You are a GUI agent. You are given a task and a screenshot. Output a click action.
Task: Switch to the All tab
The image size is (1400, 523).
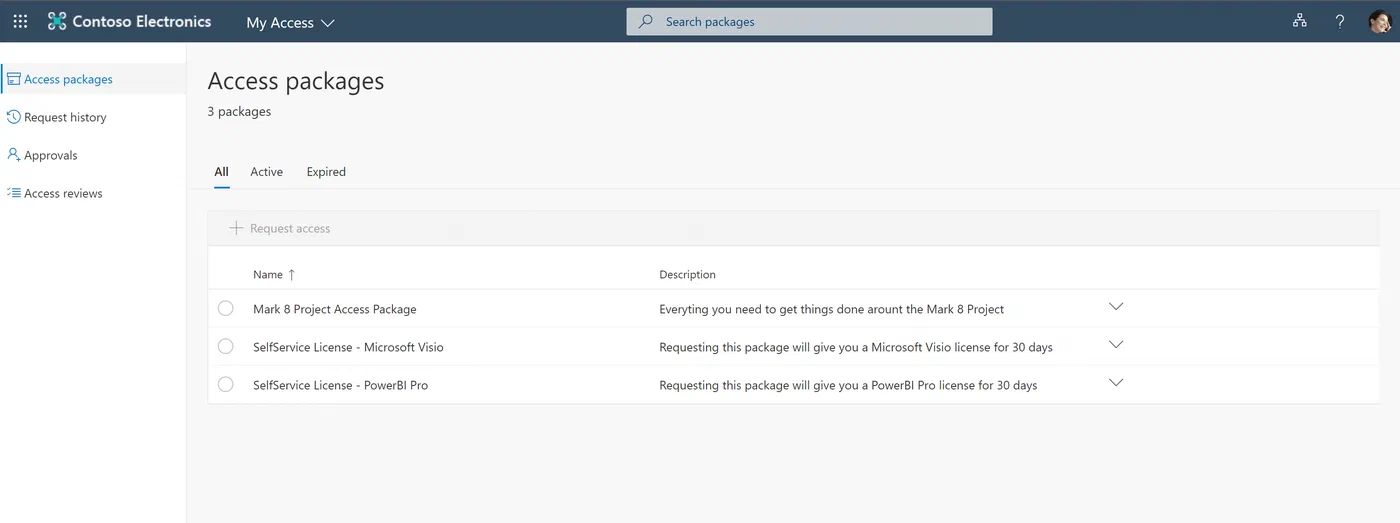tap(222, 172)
